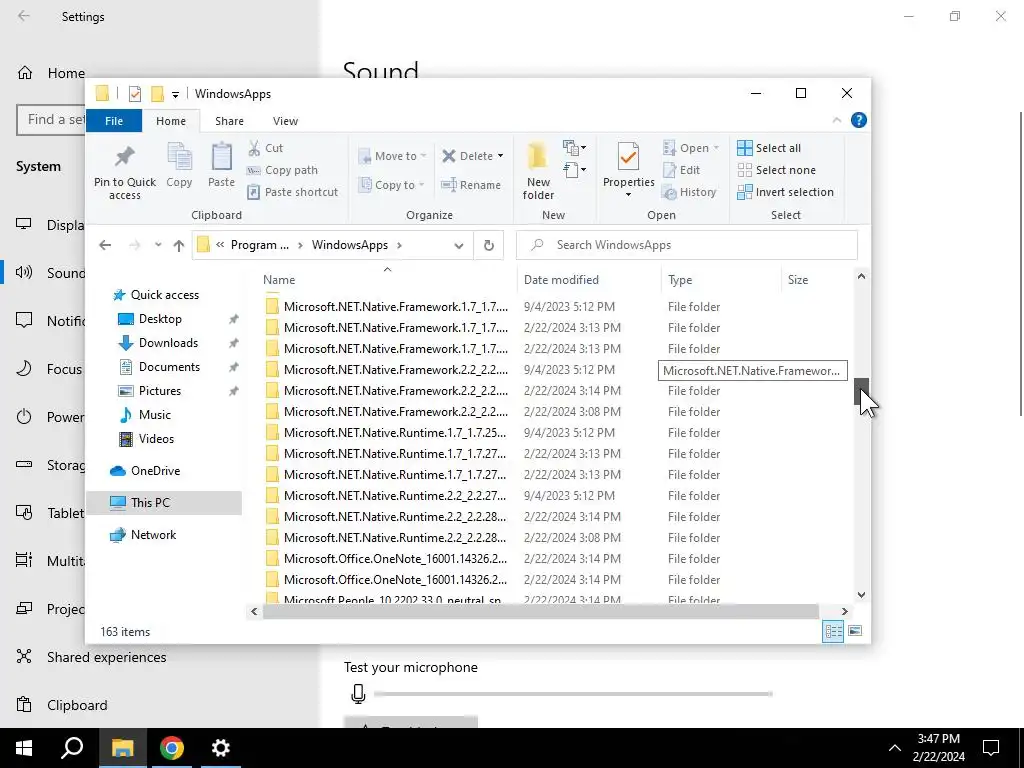Select Pictures in navigation pane
The image size is (1024, 768).
click(159, 391)
